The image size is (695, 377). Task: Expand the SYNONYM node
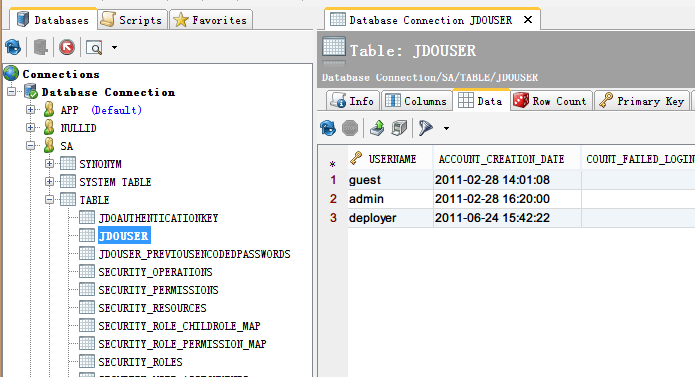tap(49, 163)
